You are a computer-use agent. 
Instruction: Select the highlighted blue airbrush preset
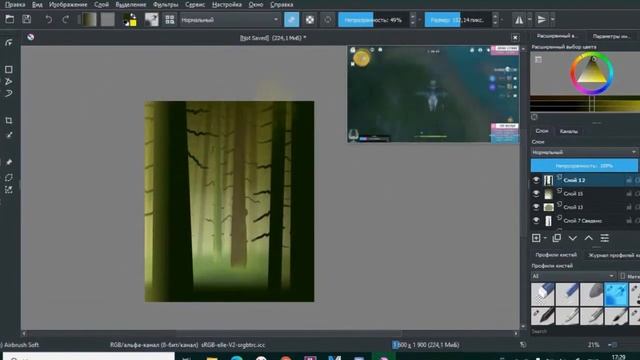[x=616, y=294]
